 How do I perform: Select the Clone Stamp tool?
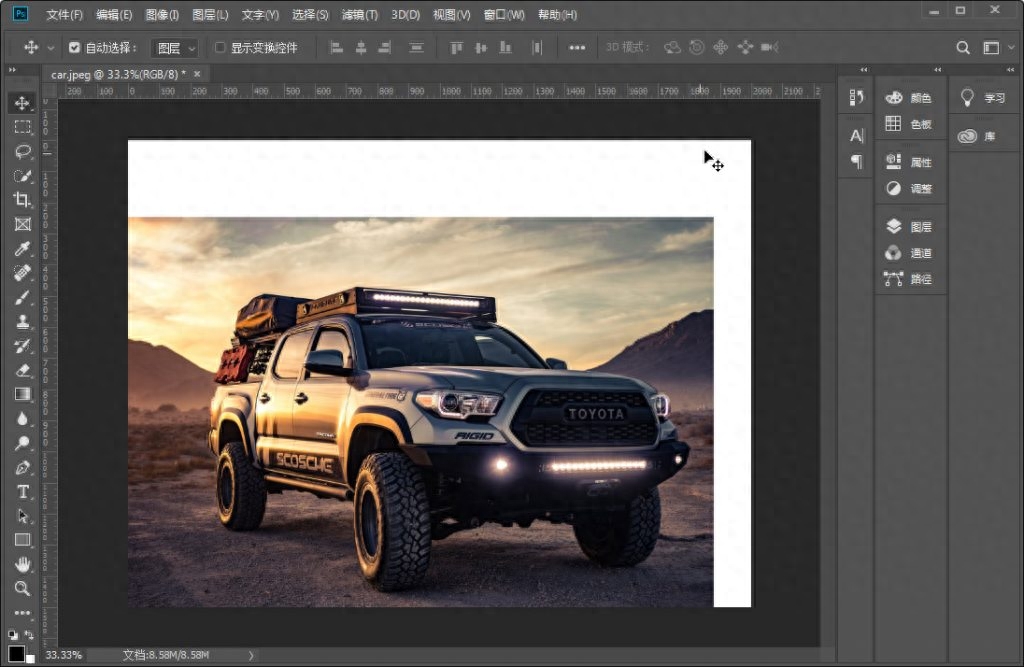click(22, 321)
